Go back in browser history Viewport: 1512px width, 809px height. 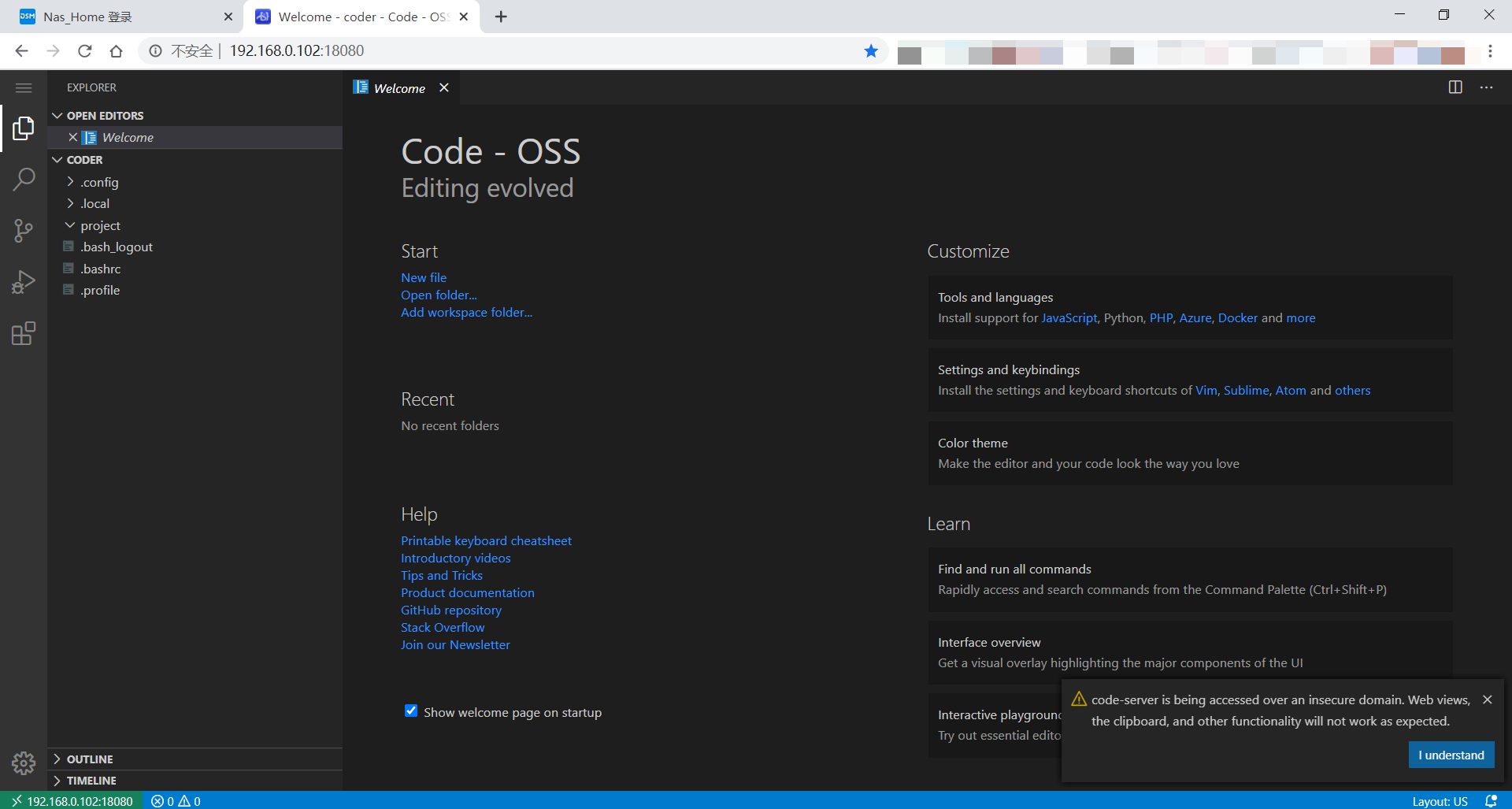22,51
